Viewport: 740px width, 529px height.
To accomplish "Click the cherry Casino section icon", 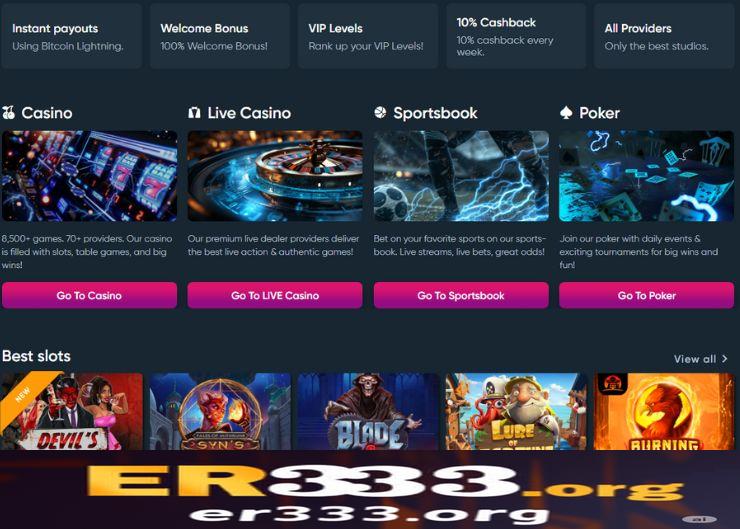I will pyautogui.click(x=8, y=113).
